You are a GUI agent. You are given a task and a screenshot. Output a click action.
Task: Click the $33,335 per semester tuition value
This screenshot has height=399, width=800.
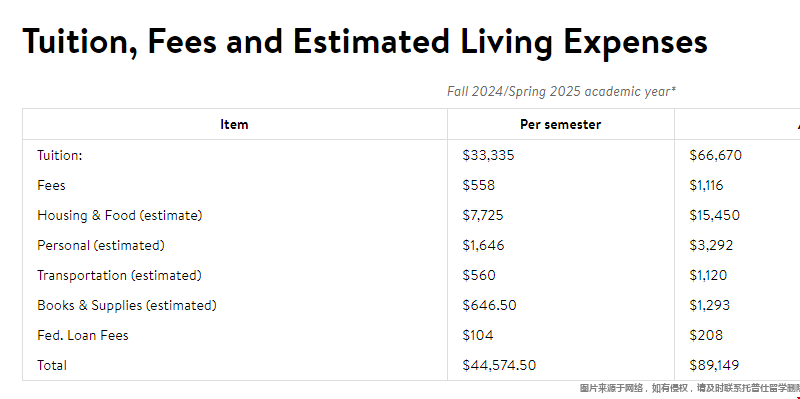coord(488,155)
